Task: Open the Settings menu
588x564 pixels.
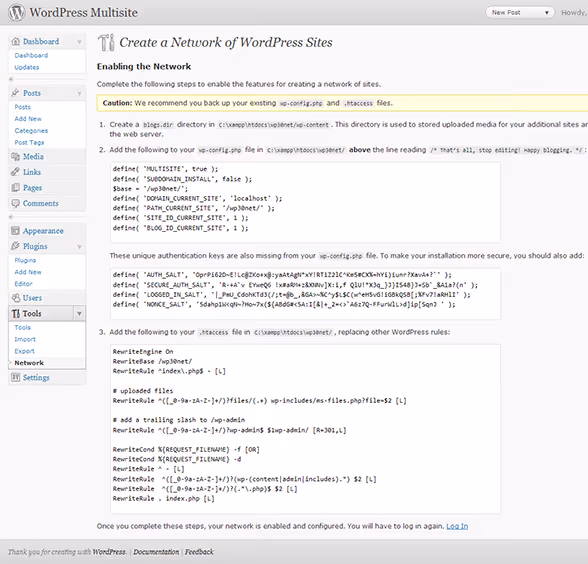Action: pyautogui.click(x=36, y=378)
